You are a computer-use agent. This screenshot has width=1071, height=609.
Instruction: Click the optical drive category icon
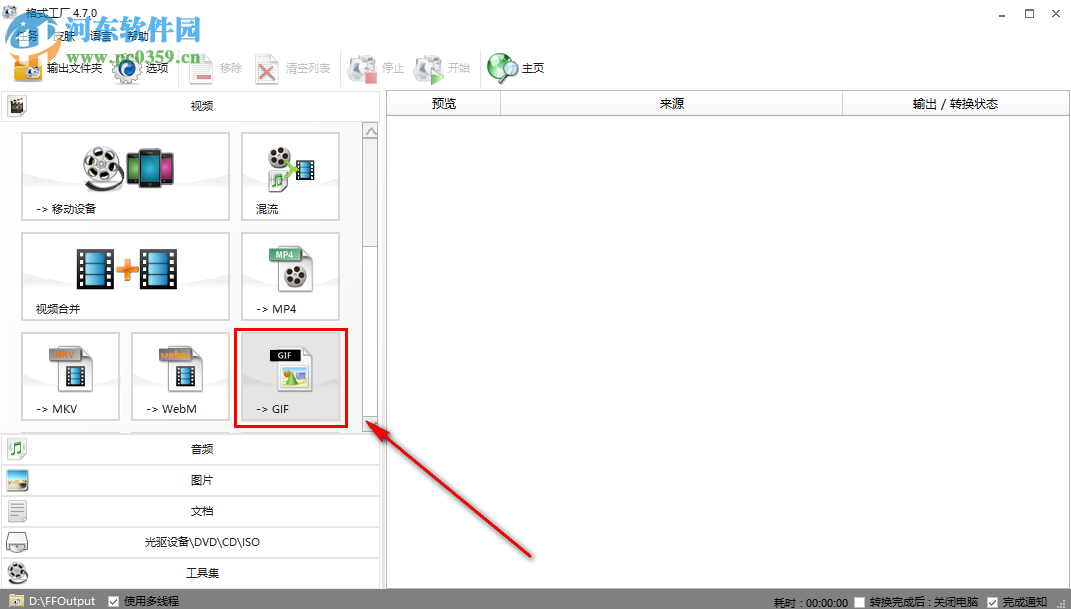click(x=17, y=542)
